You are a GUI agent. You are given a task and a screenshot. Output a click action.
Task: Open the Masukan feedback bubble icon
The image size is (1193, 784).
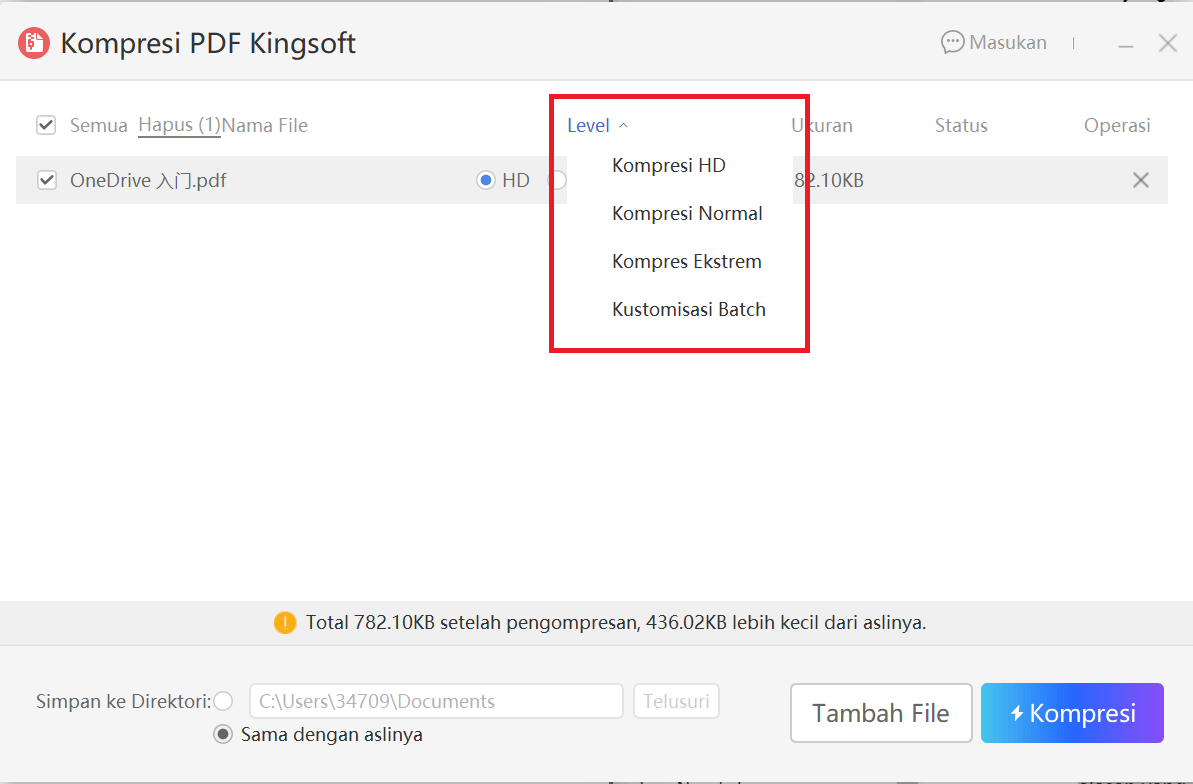951,42
